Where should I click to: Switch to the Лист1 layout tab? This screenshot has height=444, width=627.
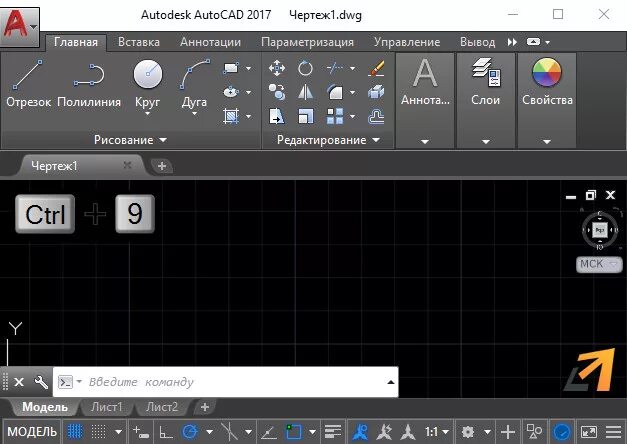pyautogui.click(x=106, y=407)
